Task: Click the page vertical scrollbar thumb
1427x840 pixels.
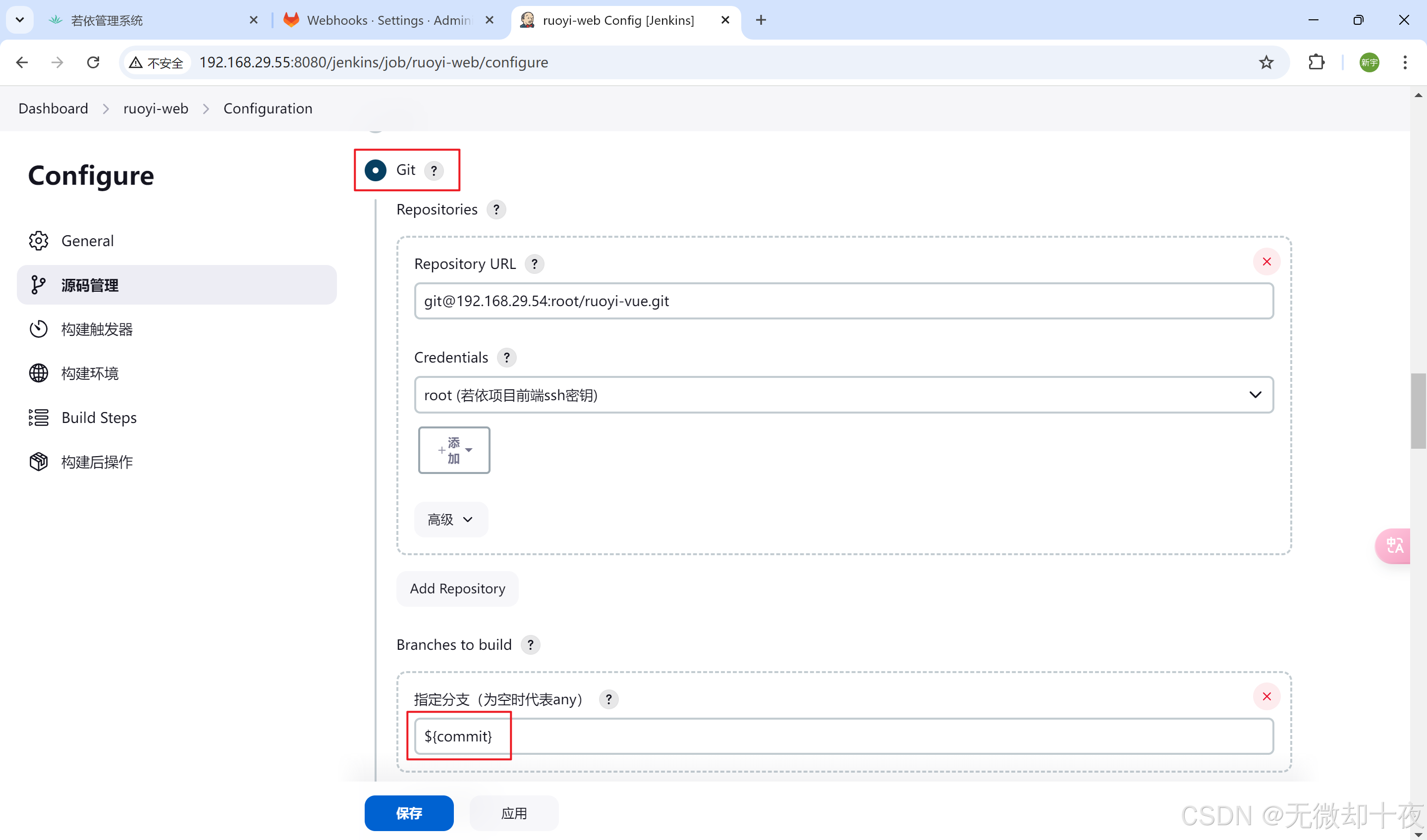Action: 1418,411
